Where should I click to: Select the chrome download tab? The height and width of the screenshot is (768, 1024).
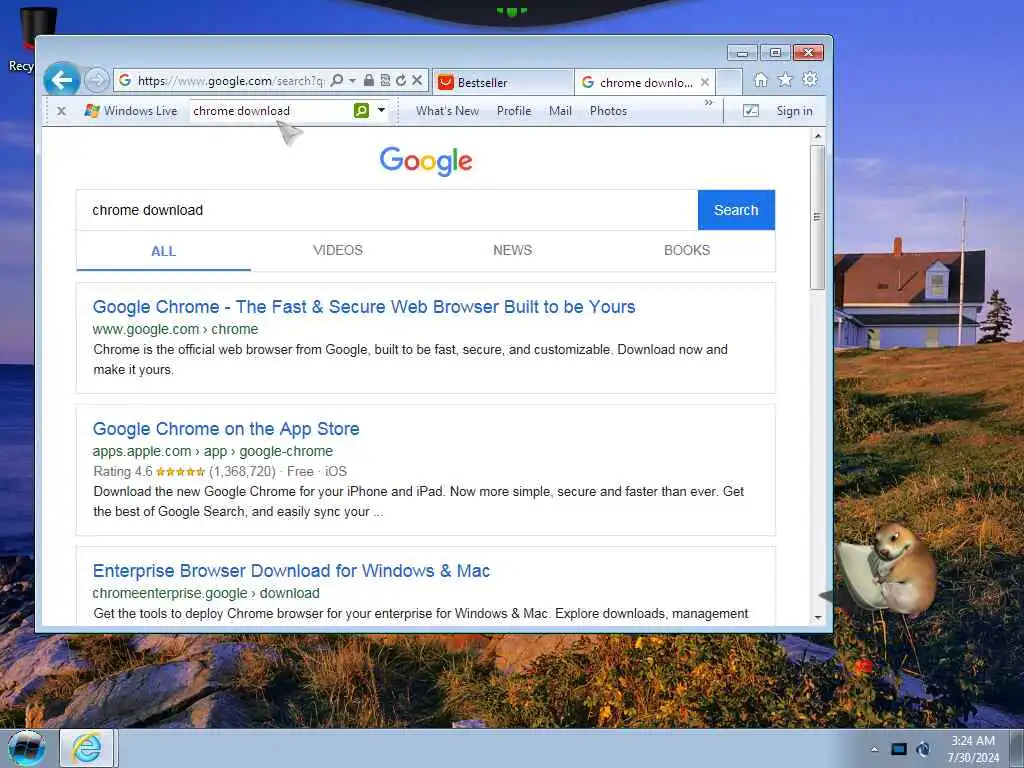[x=645, y=82]
